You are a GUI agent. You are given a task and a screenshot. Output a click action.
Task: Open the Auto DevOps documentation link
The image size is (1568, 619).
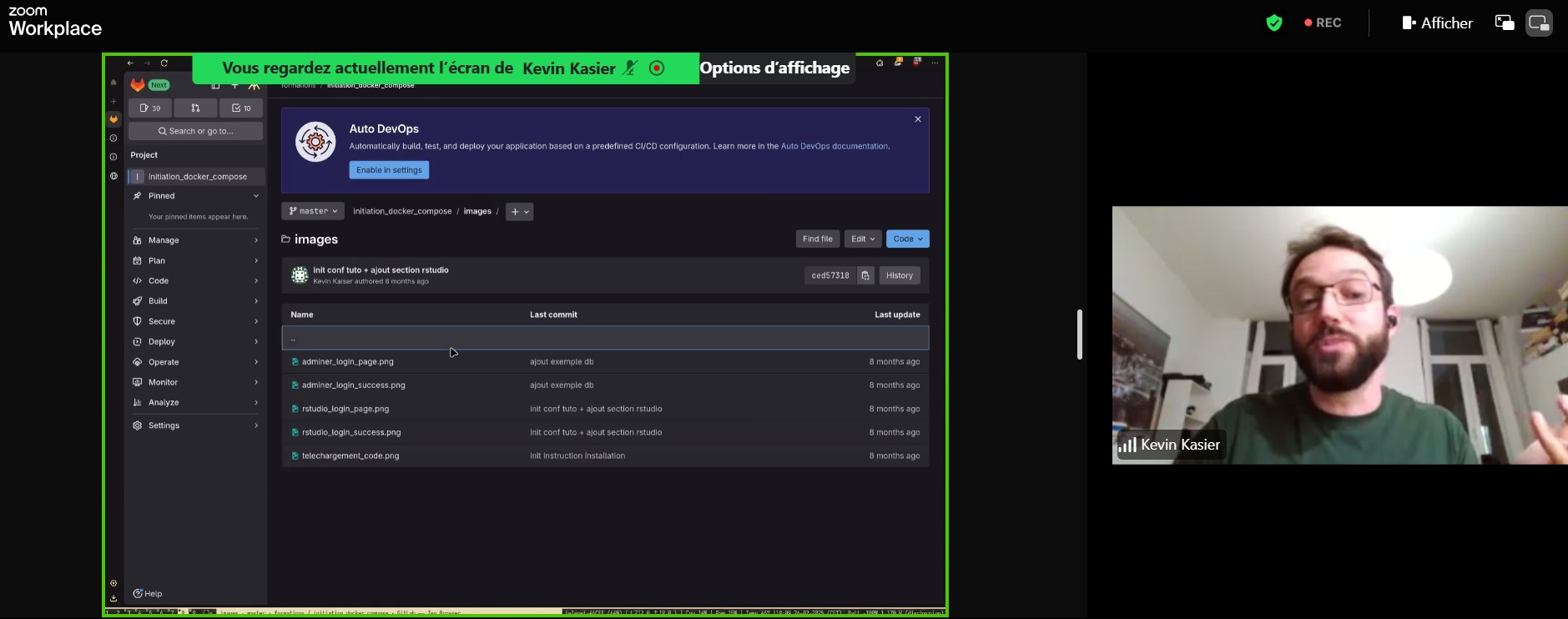coord(834,147)
